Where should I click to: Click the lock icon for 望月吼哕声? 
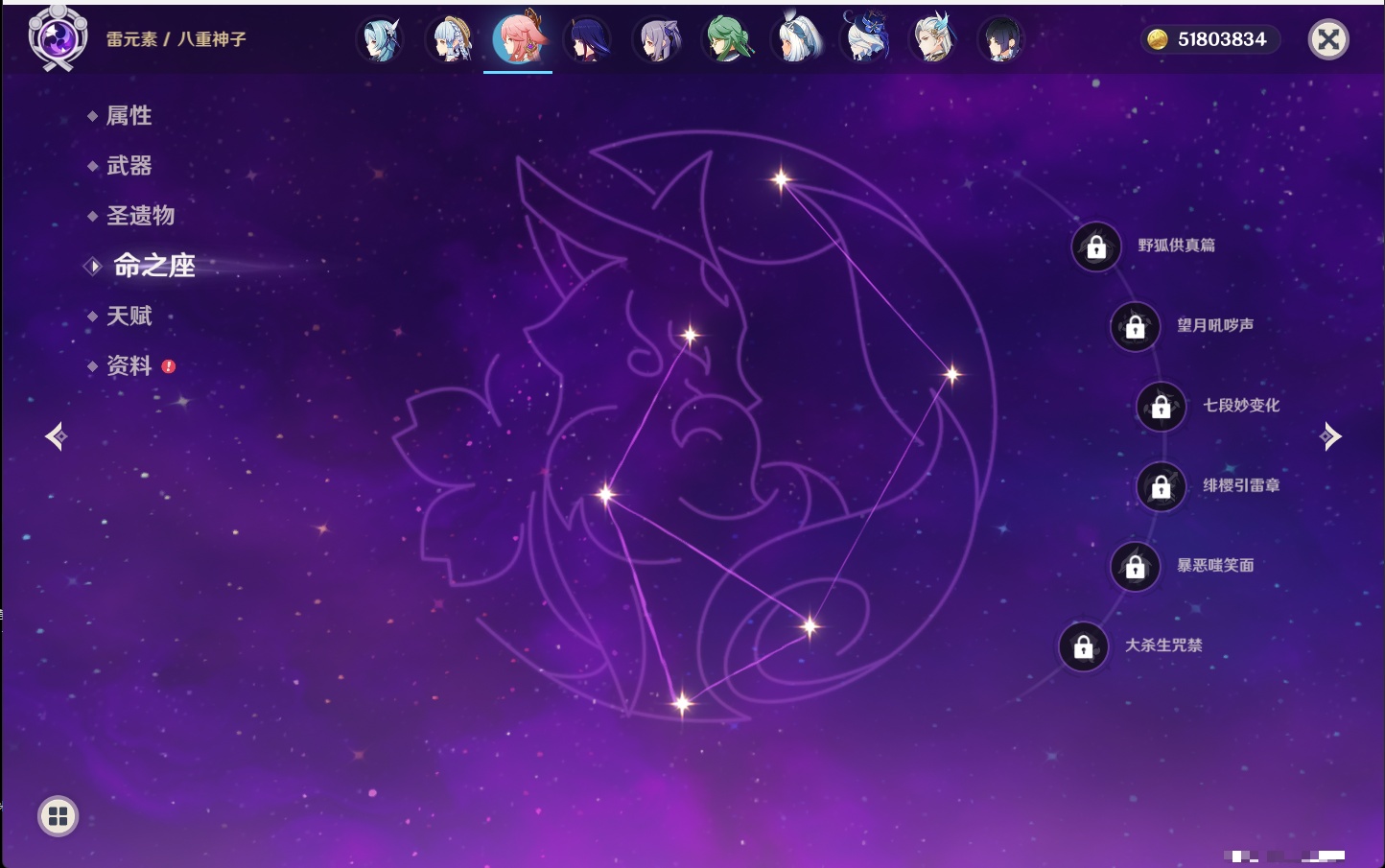click(x=1135, y=327)
